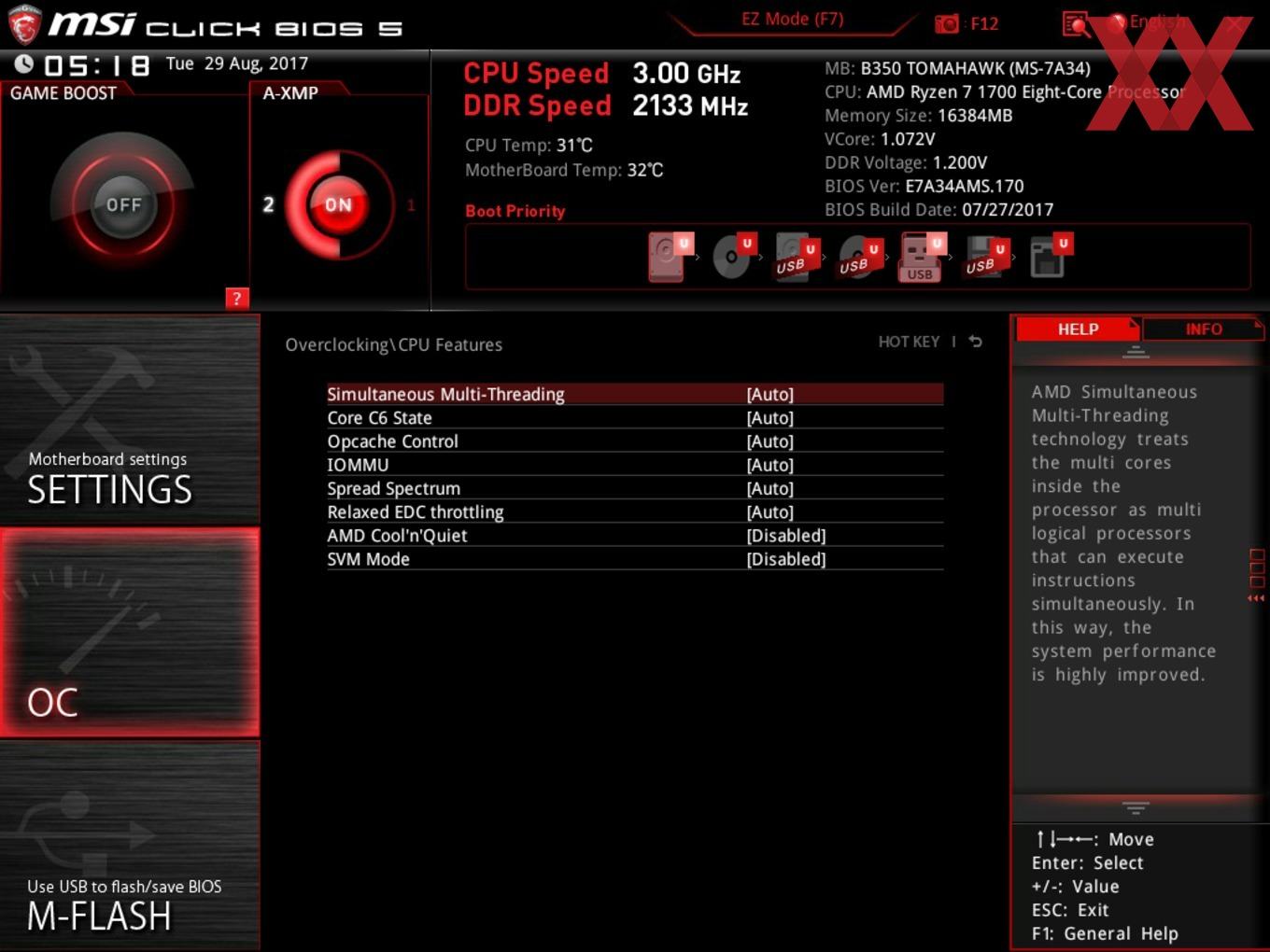
Task: Click the clock time display 05:18
Action: 97,65
